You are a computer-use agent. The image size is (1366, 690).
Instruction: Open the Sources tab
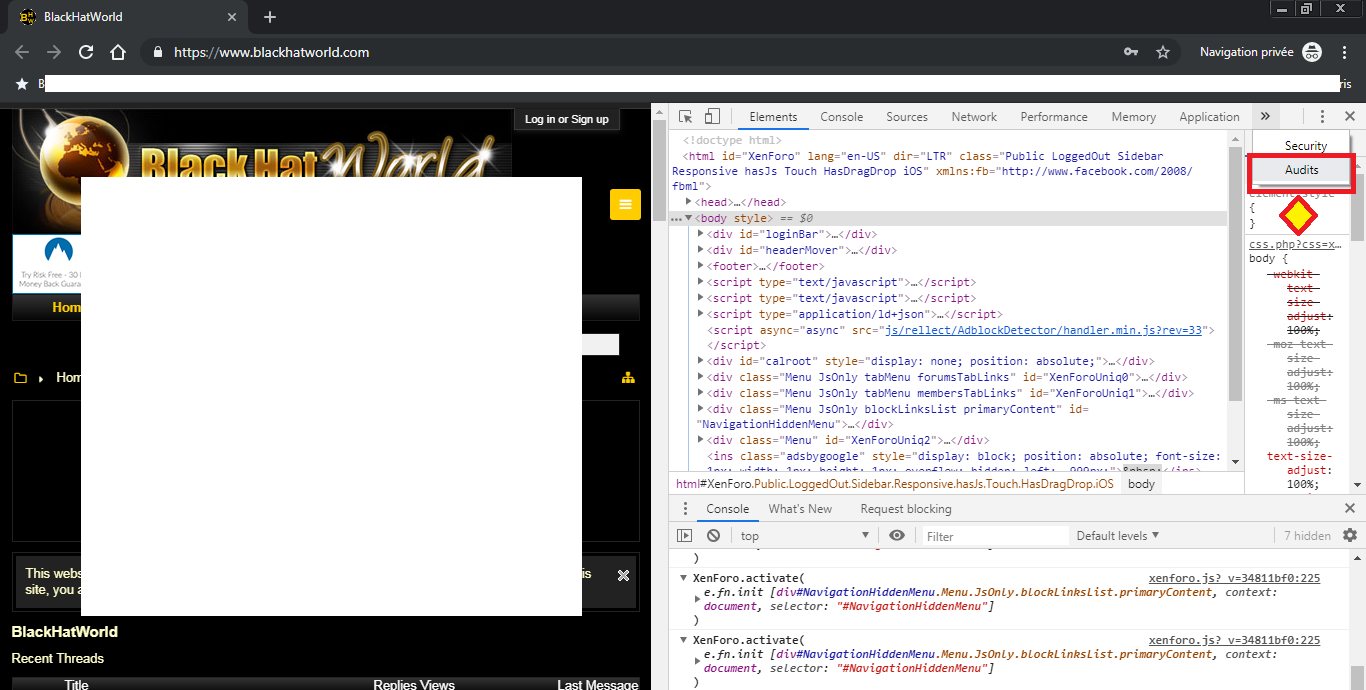click(907, 117)
